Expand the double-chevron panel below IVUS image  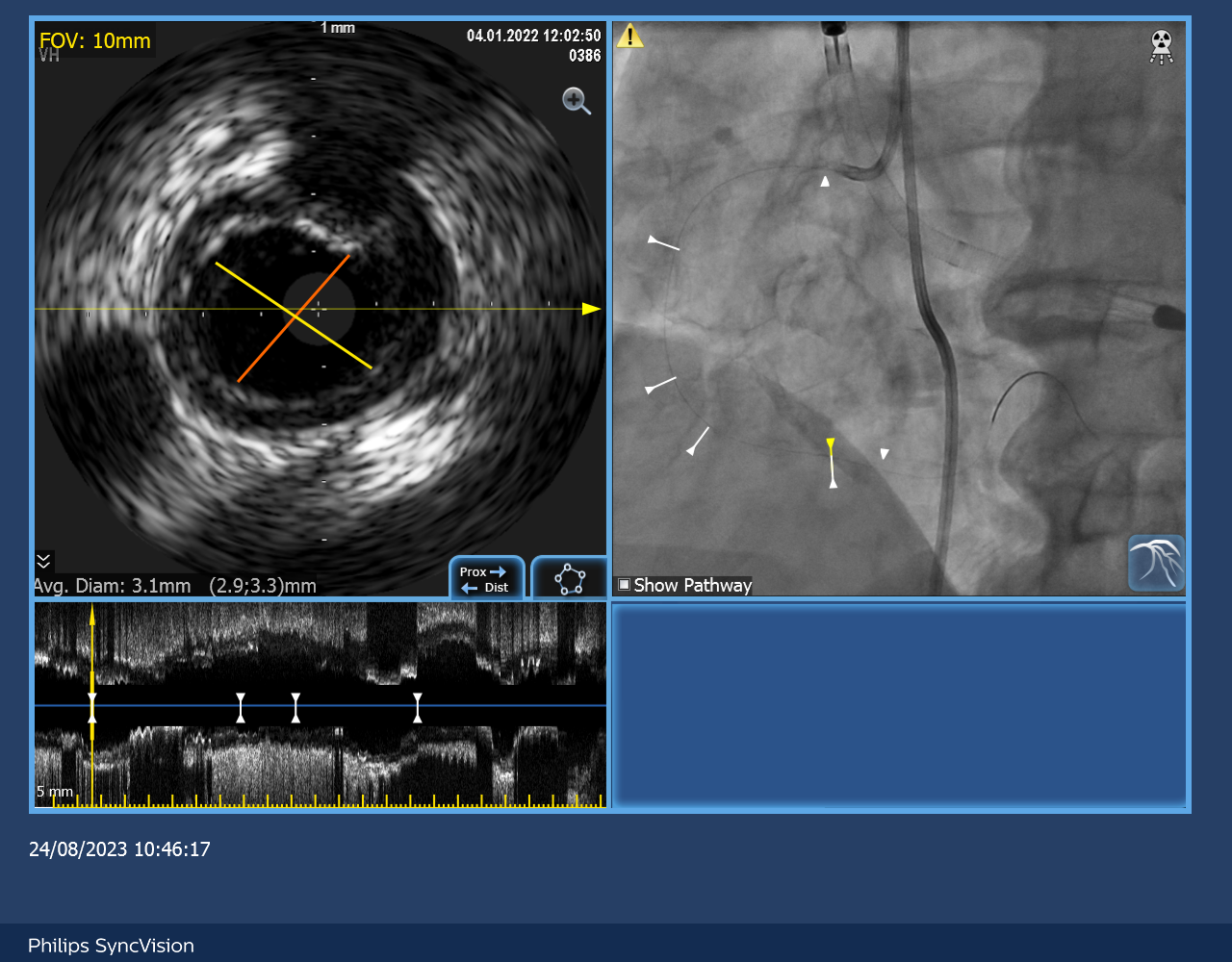[43, 561]
